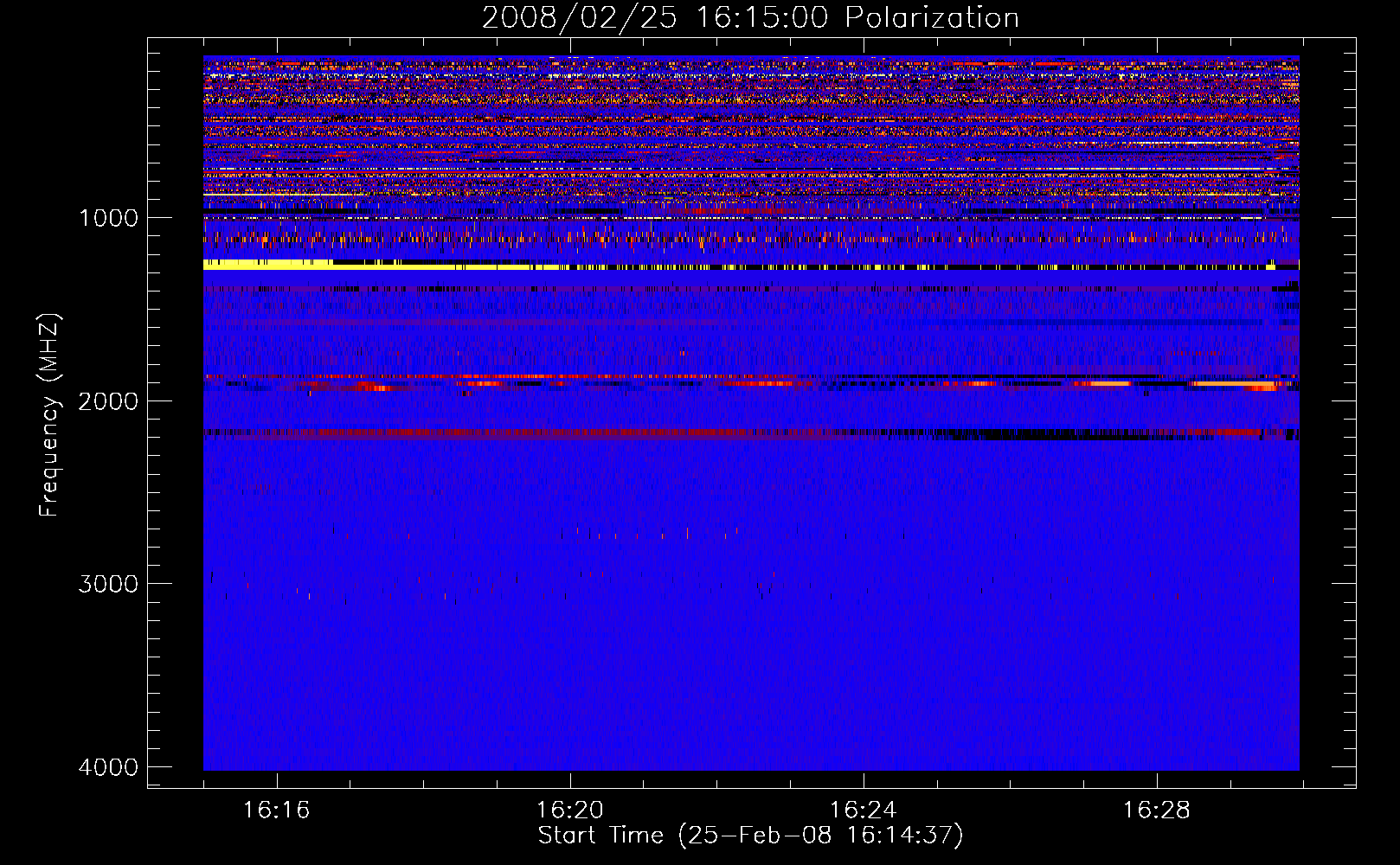Click the 3000 frequency tick label
This screenshot has width=1400, height=865.
[x=108, y=584]
